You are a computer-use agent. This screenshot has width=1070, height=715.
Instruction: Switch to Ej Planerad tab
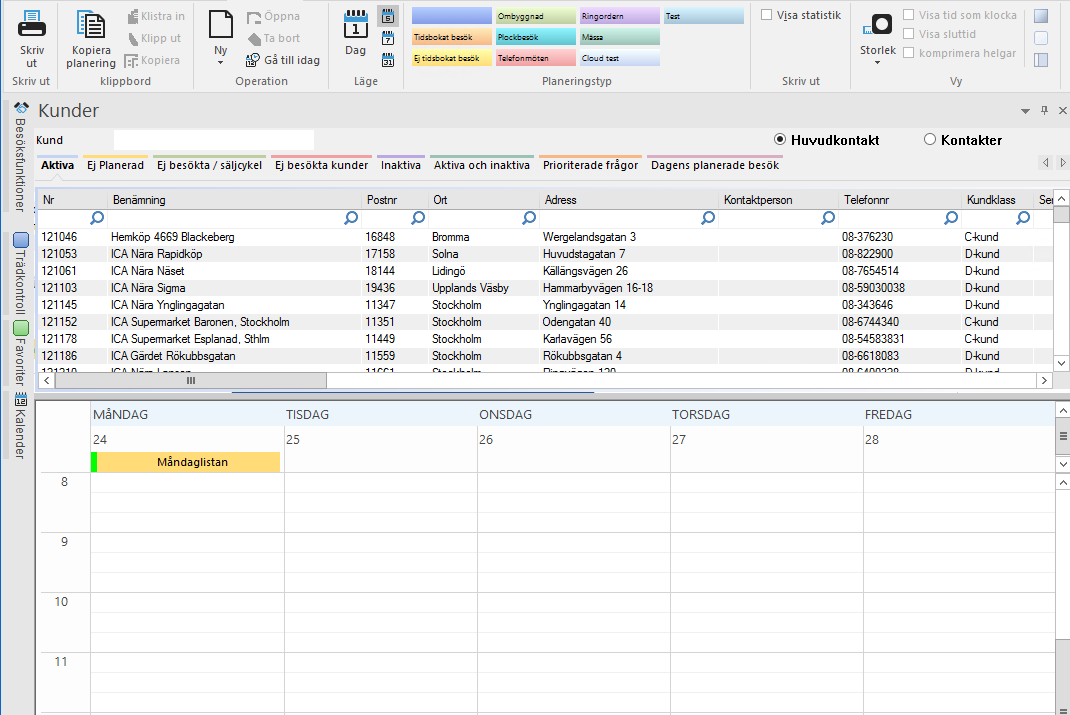pyautogui.click(x=115, y=165)
